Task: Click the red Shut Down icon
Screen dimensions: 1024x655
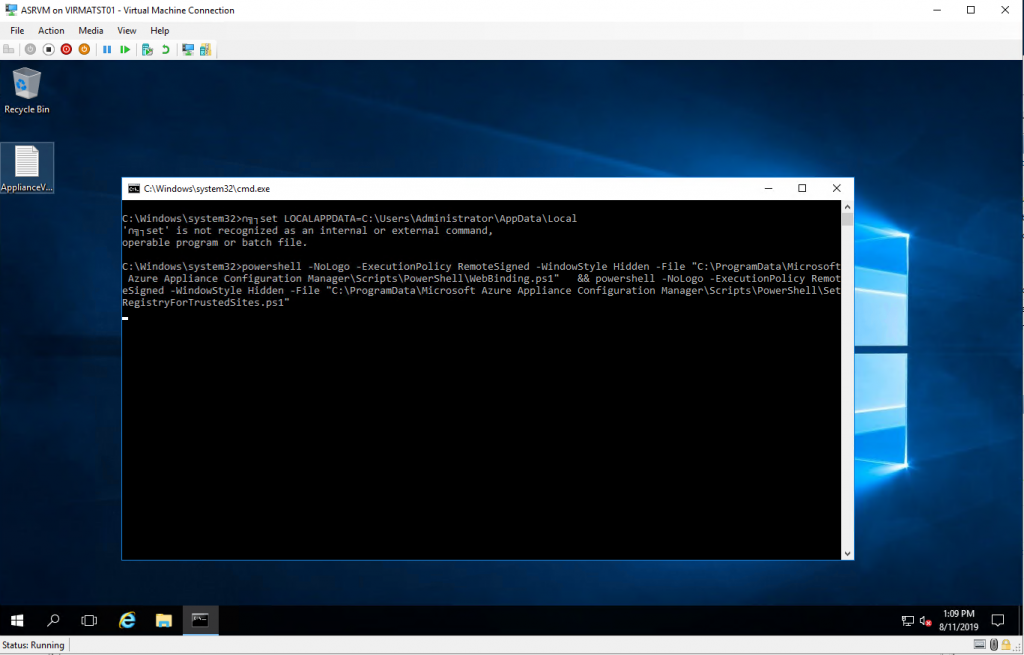Action: pos(66,50)
